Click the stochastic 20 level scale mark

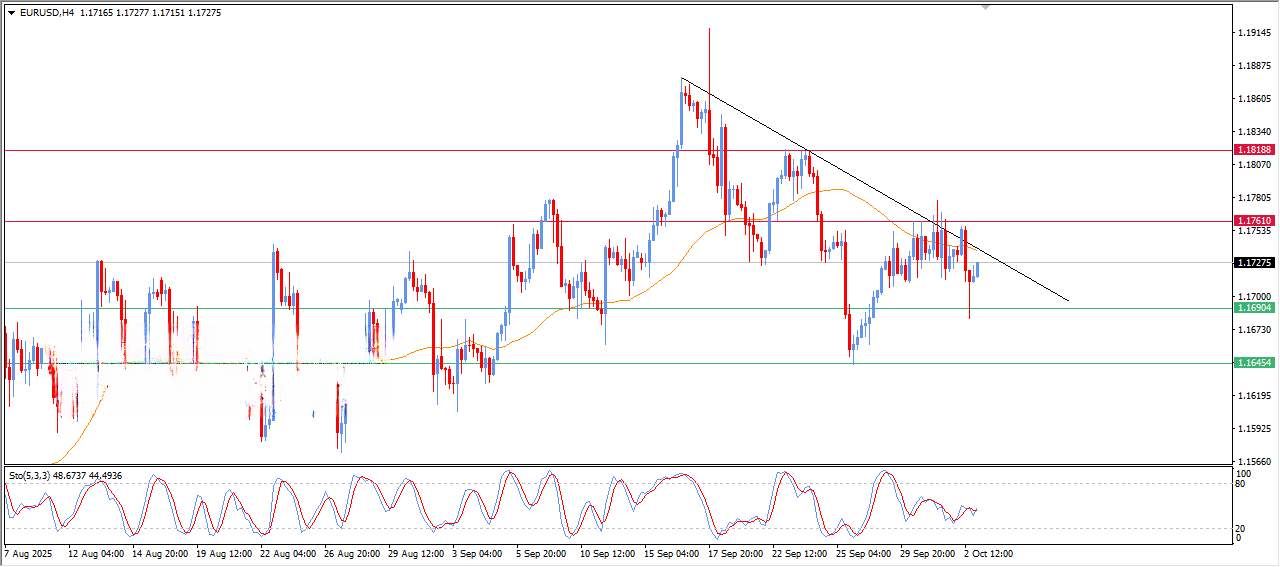(1242, 528)
